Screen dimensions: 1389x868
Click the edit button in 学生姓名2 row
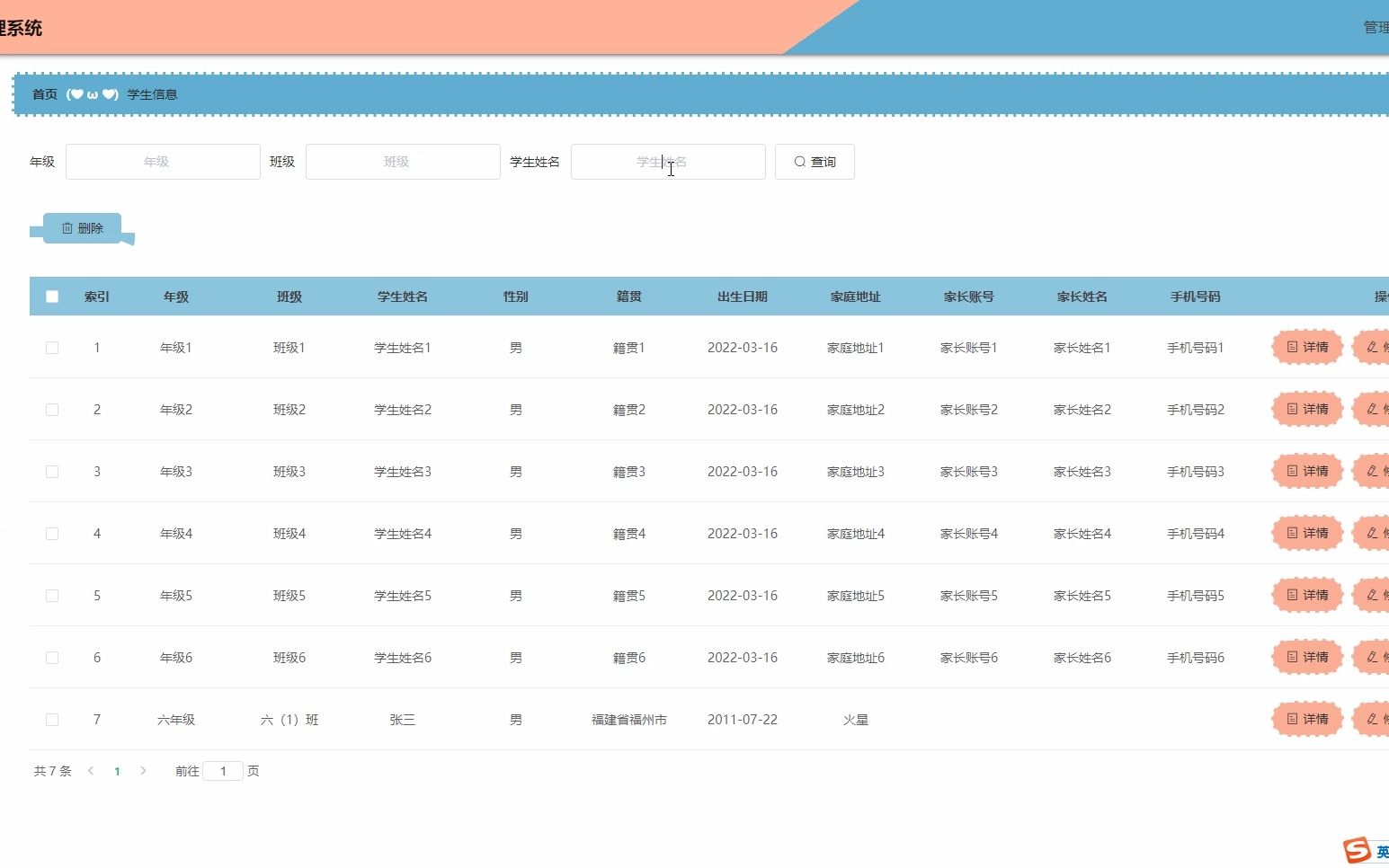click(x=1372, y=409)
